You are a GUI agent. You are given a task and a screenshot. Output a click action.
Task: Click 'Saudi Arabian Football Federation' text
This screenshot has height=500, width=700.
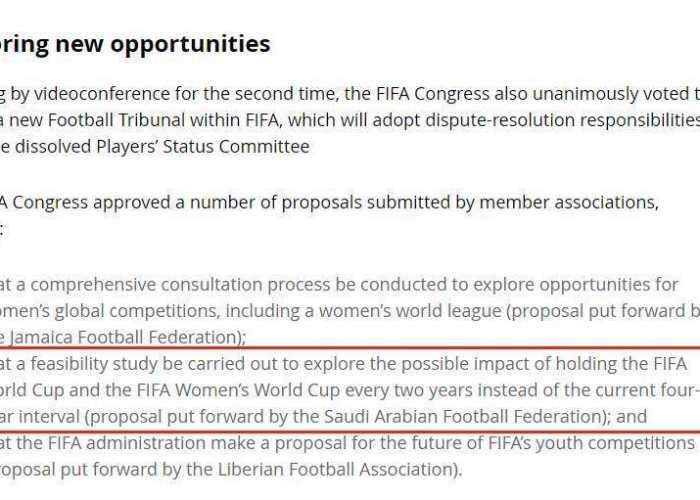coord(464,417)
